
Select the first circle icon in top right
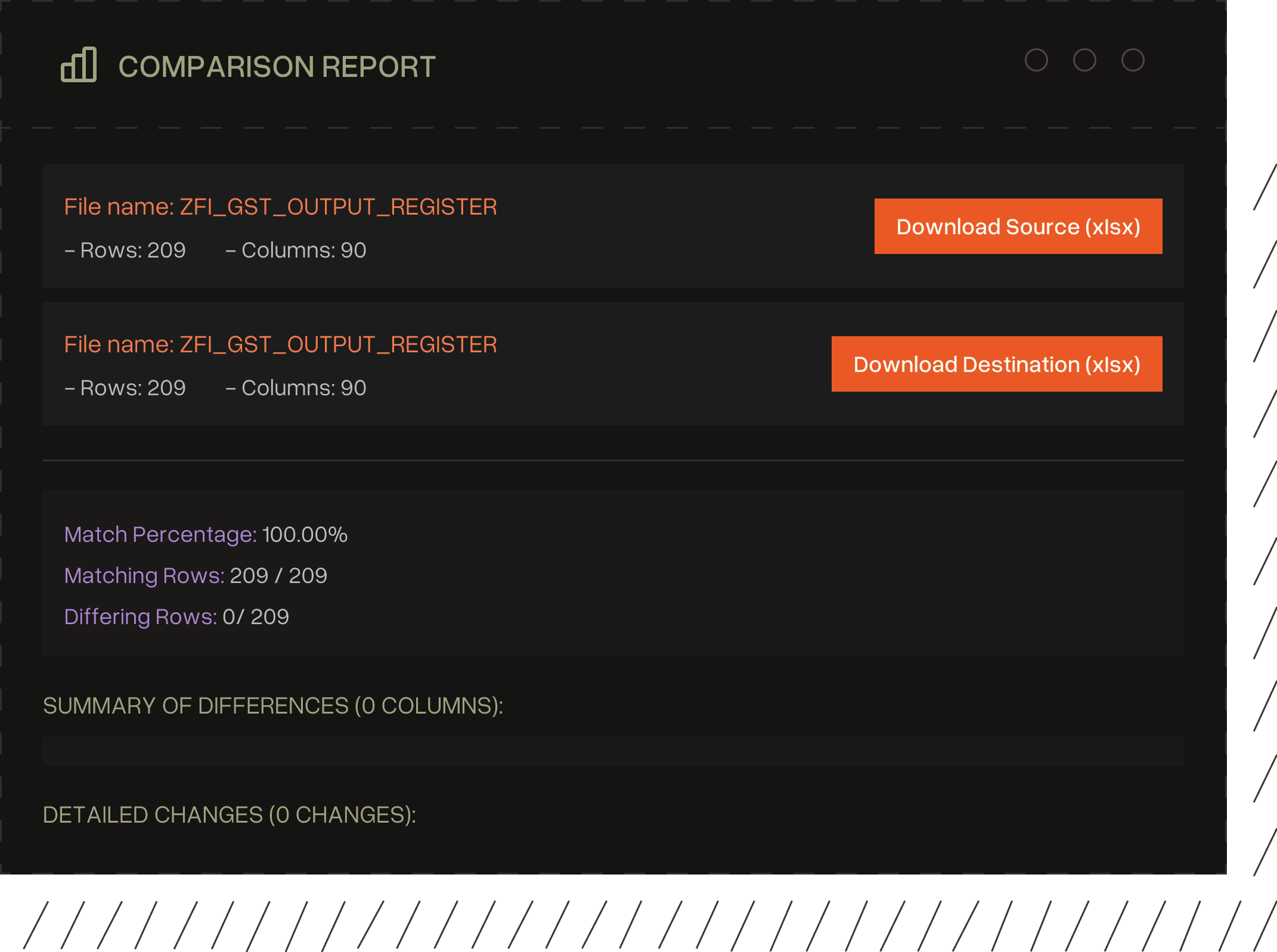pyautogui.click(x=1037, y=60)
